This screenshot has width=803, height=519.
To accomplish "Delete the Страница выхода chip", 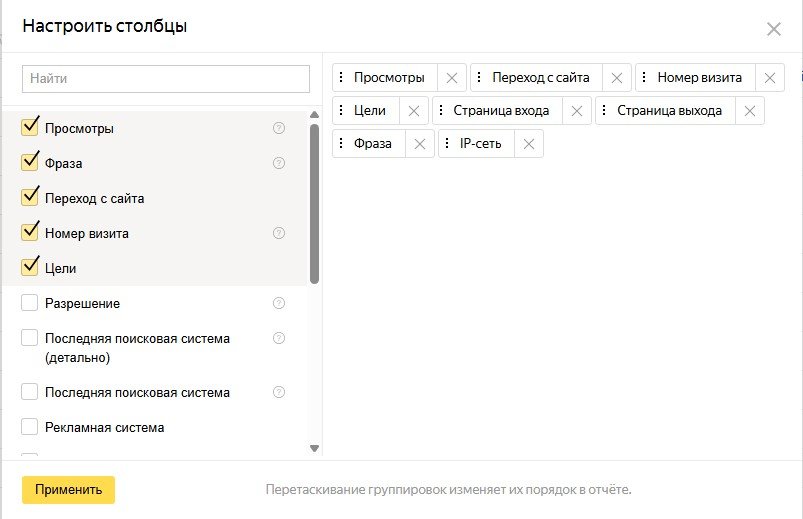I will (x=749, y=111).
